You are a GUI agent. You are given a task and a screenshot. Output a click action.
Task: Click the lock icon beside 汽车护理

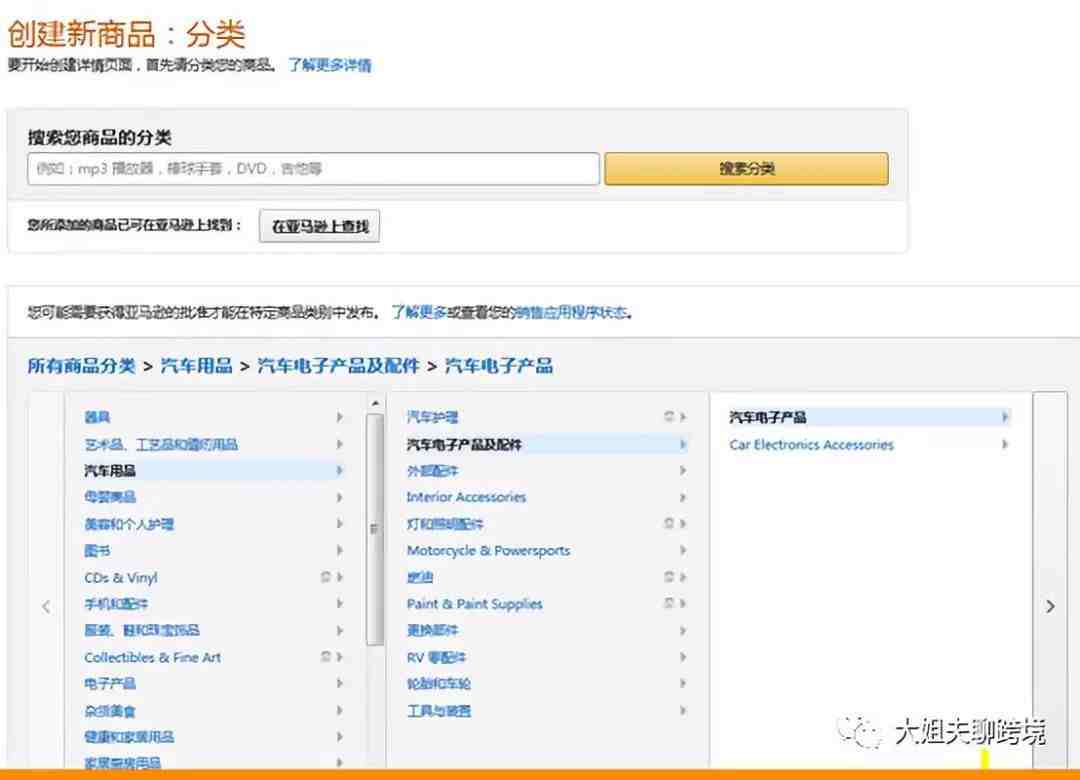pyautogui.click(x=668, y=416)
